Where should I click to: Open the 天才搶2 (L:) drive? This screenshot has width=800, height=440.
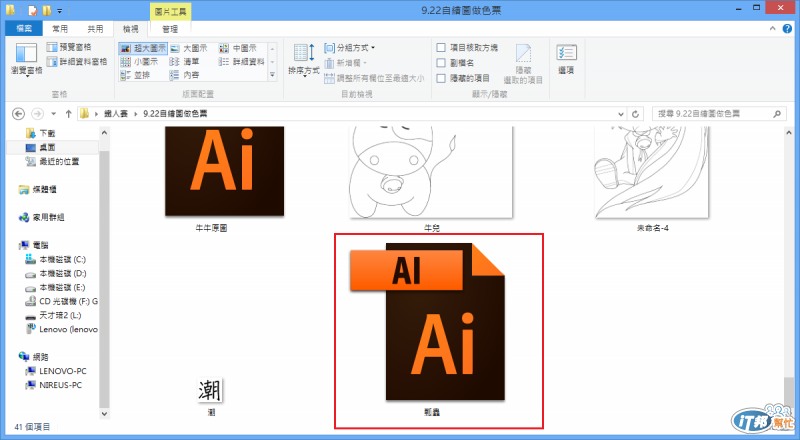pyautogui.click(x=53, y=315)
